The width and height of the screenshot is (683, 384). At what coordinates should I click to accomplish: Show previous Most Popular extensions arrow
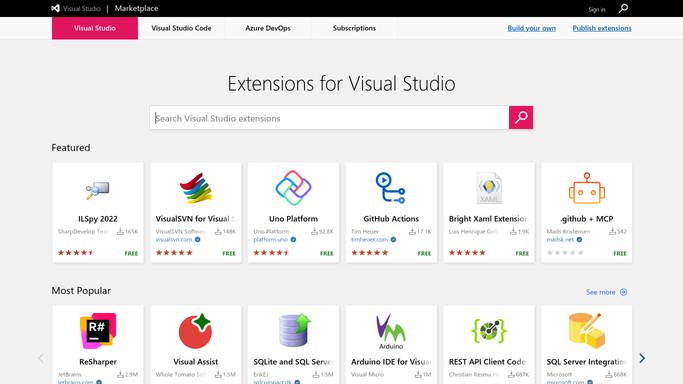[x=41, y=358]
